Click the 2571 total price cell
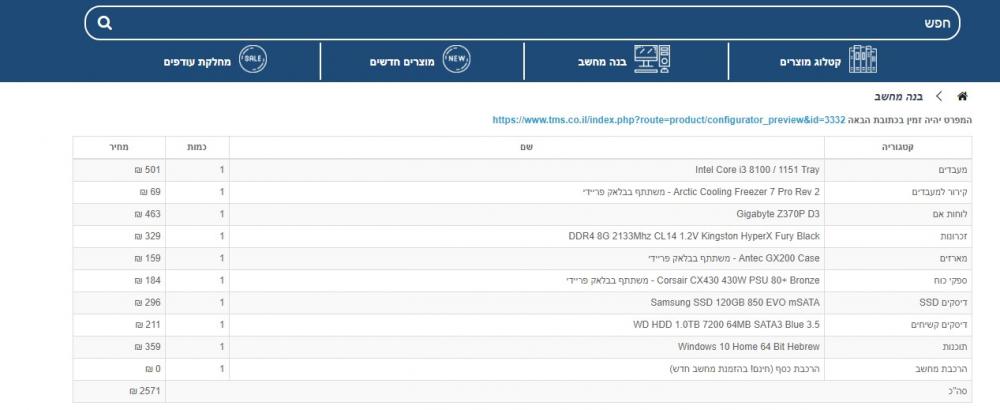This screenshot has width=1000, height=410. point(119,392)
